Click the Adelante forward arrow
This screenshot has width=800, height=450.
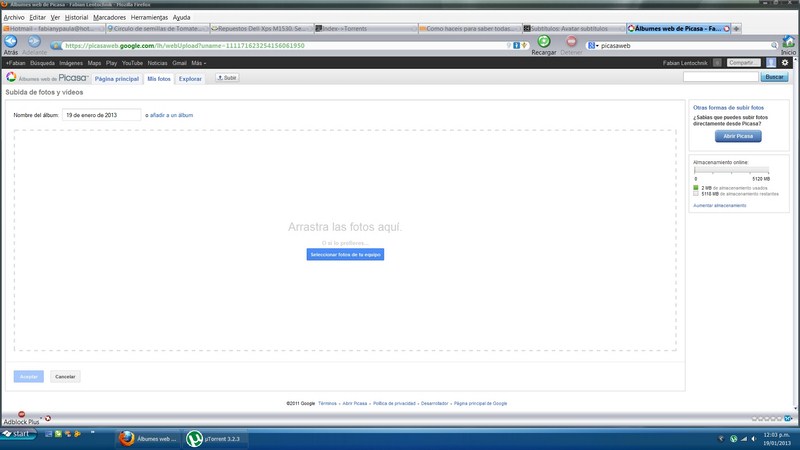[34, 41]
